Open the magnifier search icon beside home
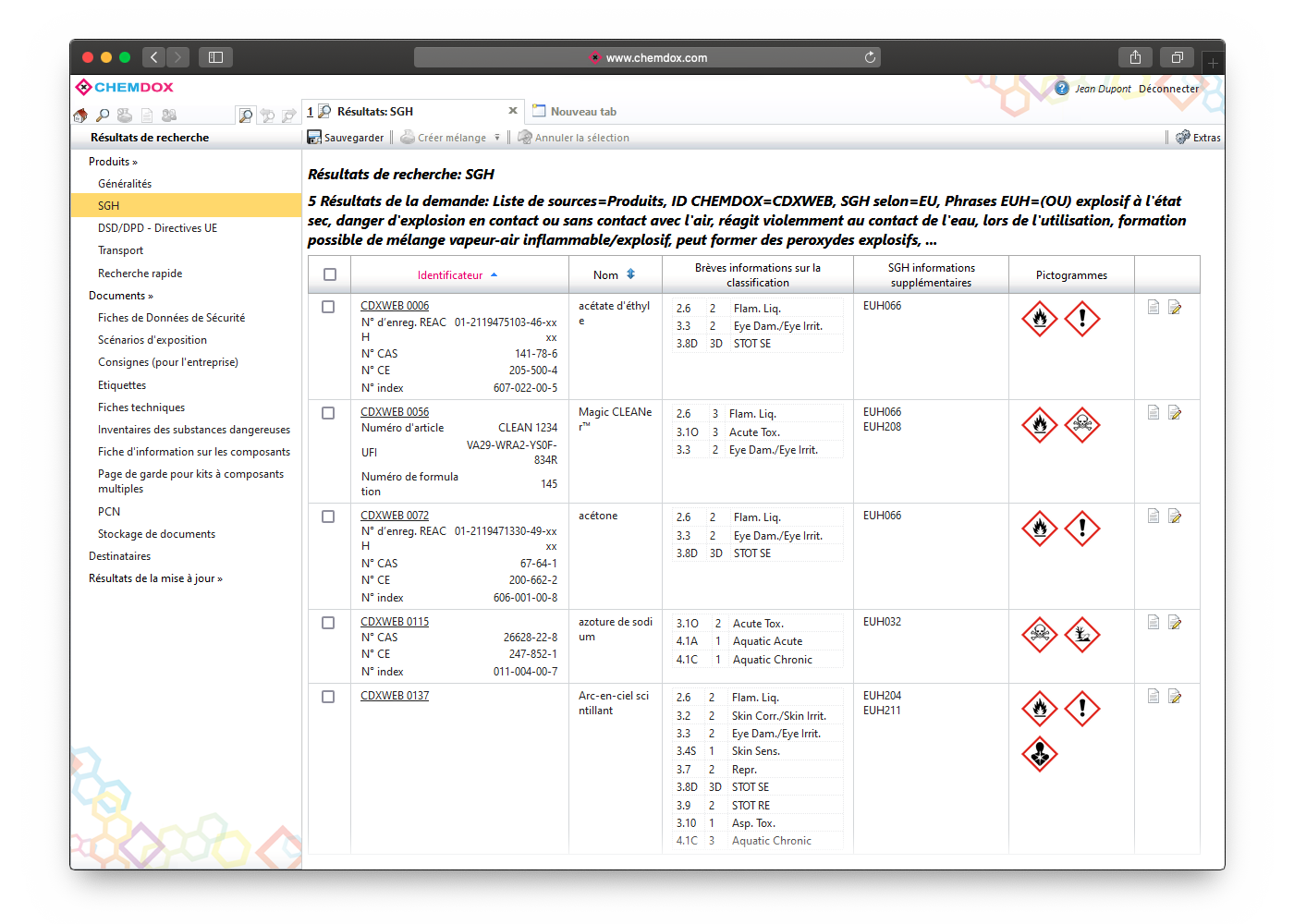Viewport: 1294px width, 924px height. pyautogui.click(x=103, y=115)
